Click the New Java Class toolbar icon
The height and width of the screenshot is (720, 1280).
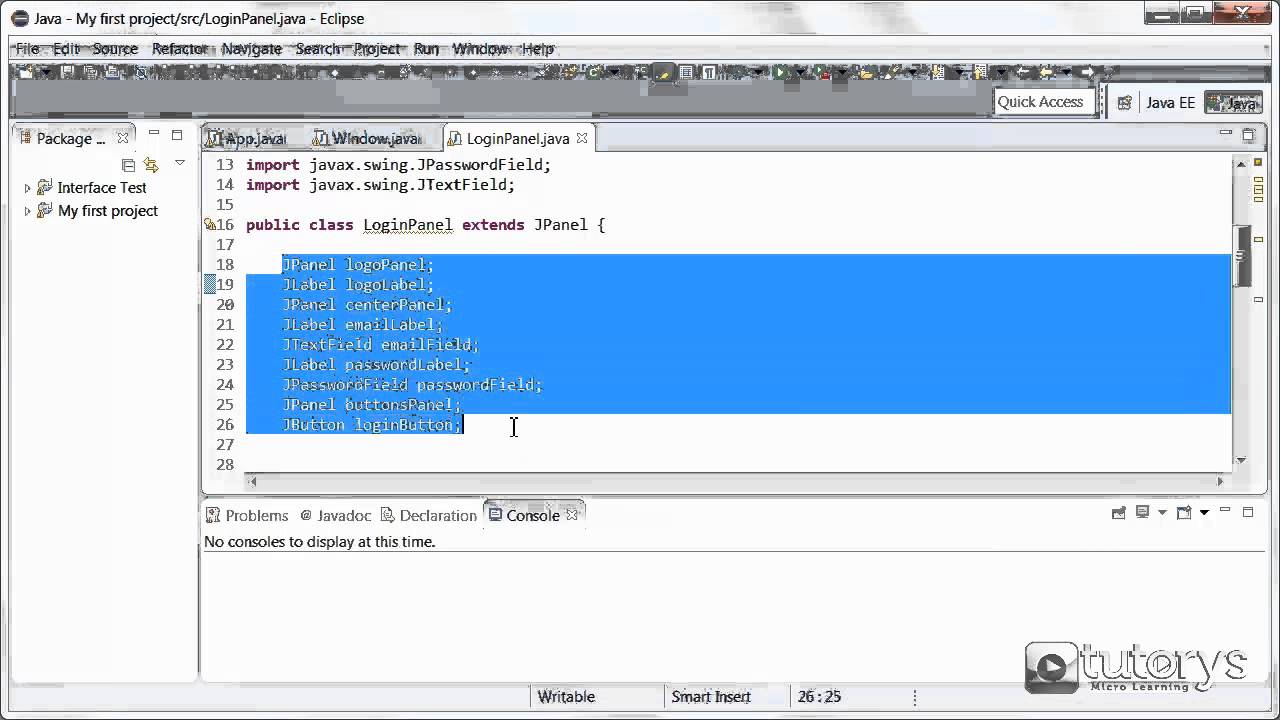point(593,72)
